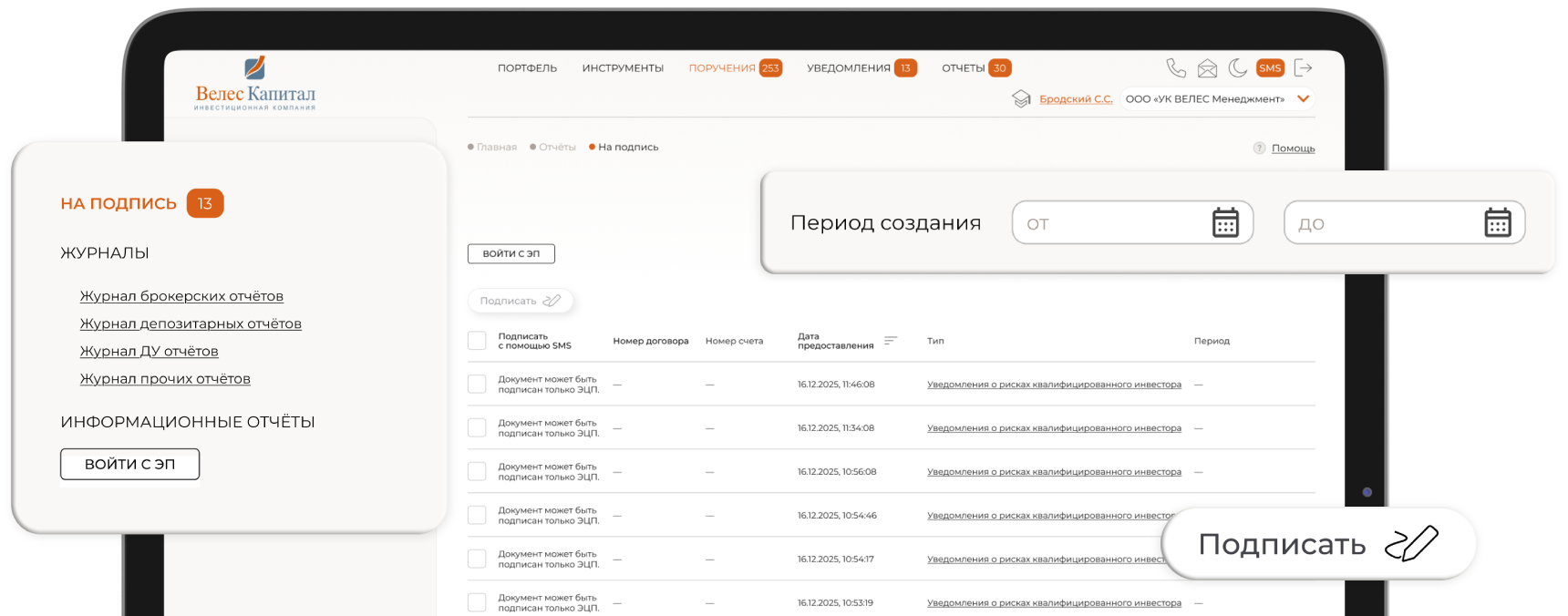Open the Поручения menu tab
Viewport: 1568px width, 616px height.
point(722,68)
